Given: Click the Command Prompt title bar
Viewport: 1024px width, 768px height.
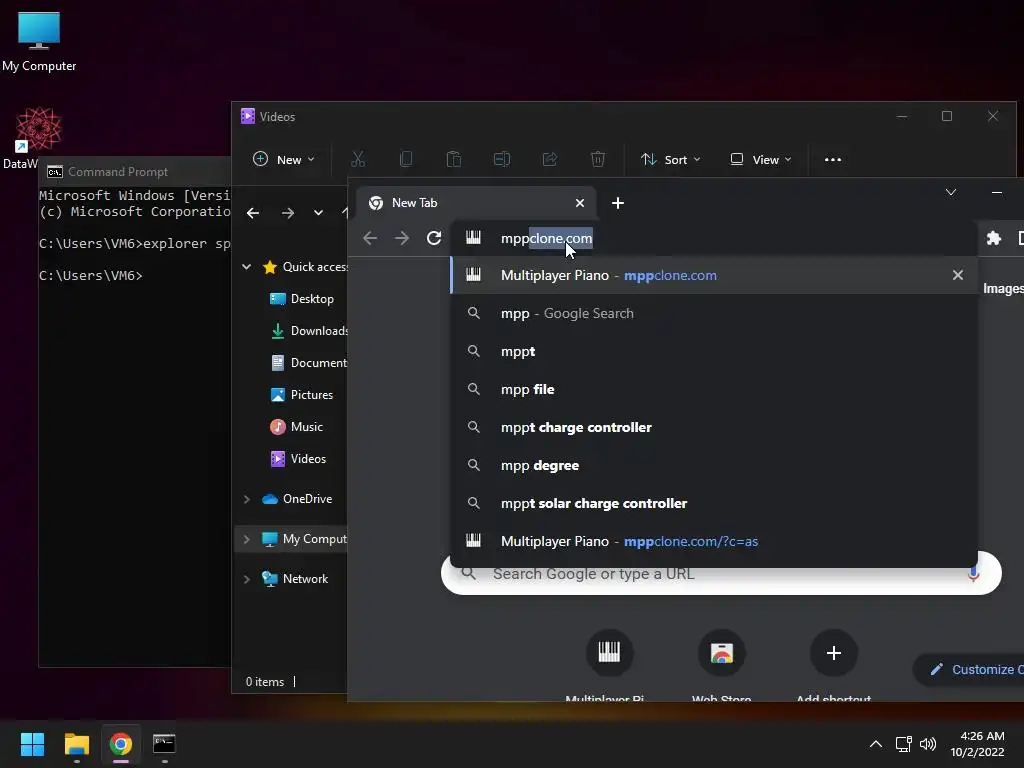Looking at the screenshot, I should [135, 172].
